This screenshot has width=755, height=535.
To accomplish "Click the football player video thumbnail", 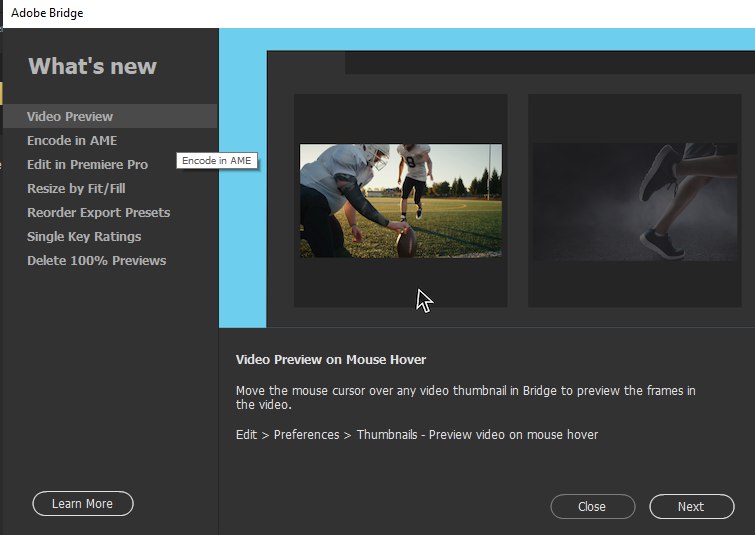I will tap(401, 201).
